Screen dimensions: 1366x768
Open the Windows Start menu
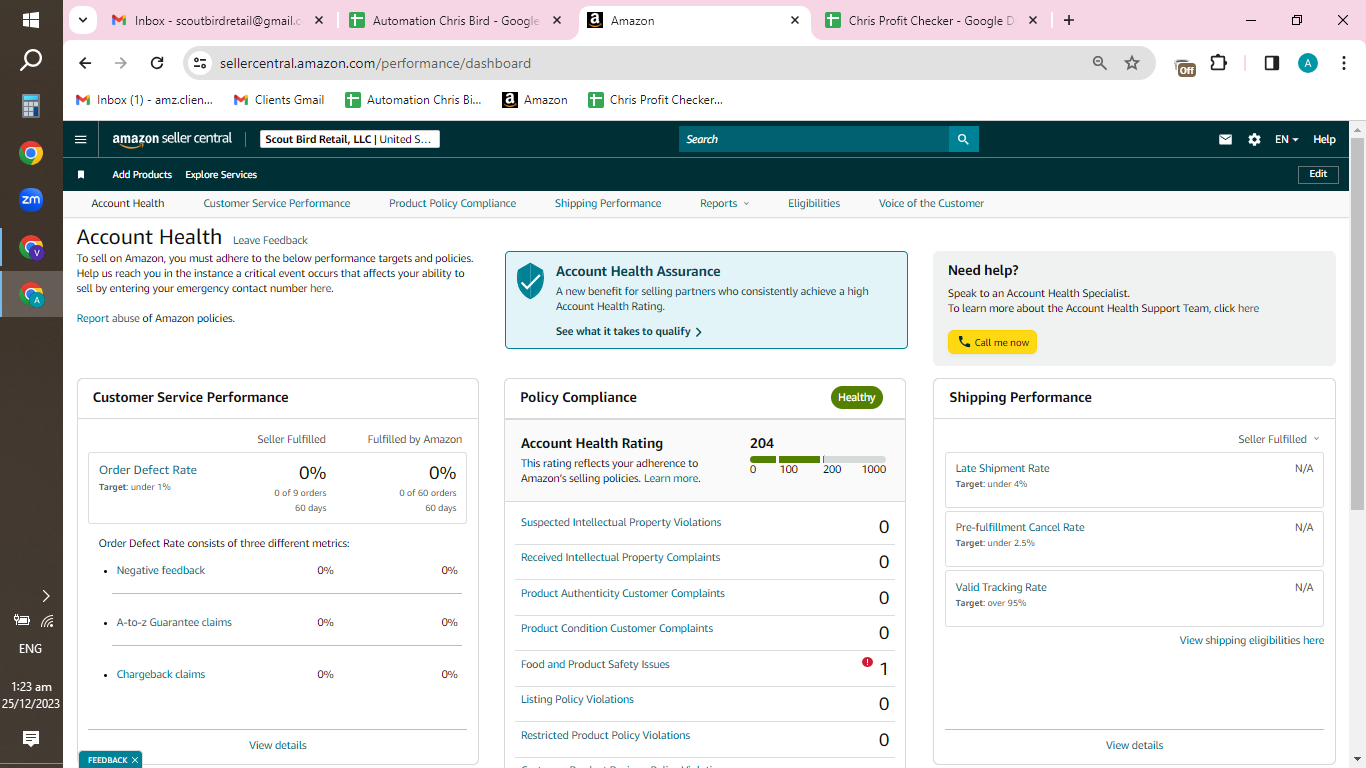31,20
